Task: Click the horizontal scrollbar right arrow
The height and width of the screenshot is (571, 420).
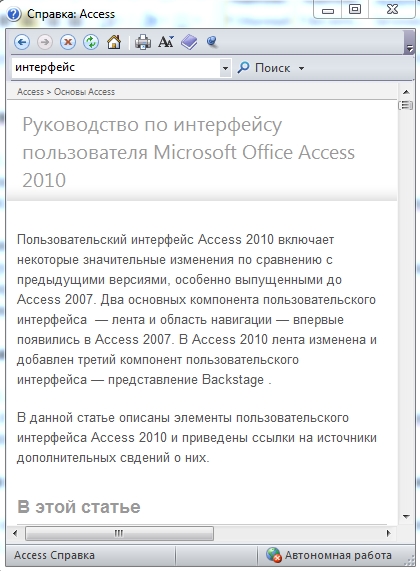Action: coord(388,533)
